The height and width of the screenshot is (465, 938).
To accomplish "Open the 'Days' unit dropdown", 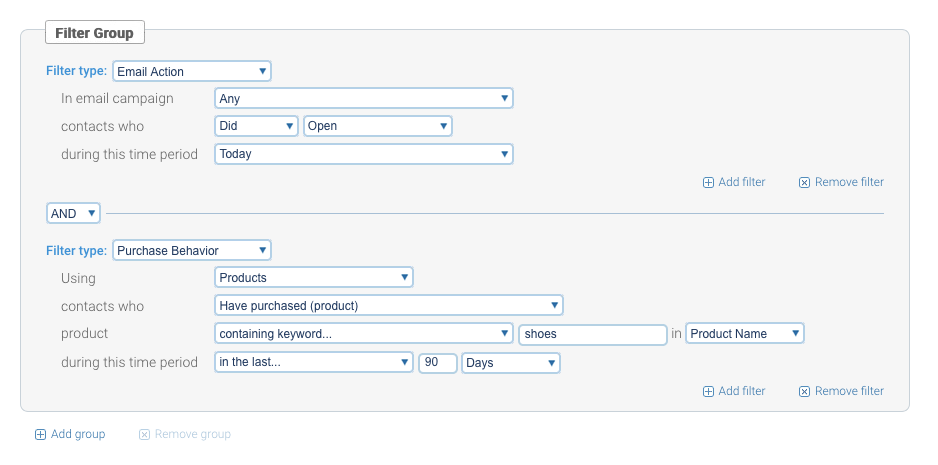I will pos(510,363).
